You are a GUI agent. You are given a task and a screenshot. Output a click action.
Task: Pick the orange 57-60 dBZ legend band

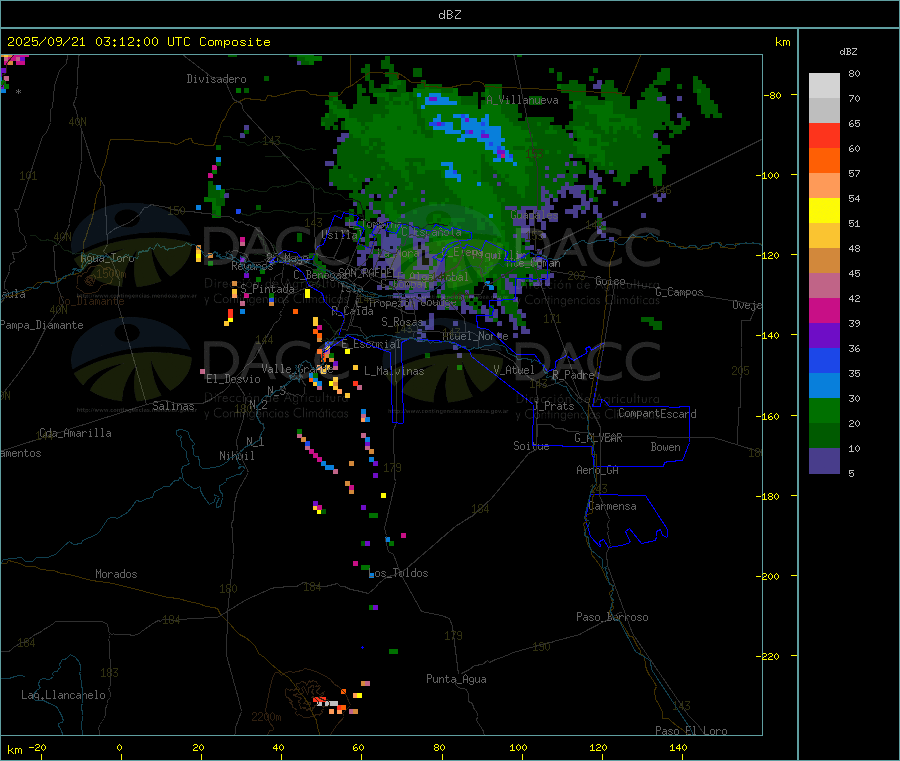[824, 161]
